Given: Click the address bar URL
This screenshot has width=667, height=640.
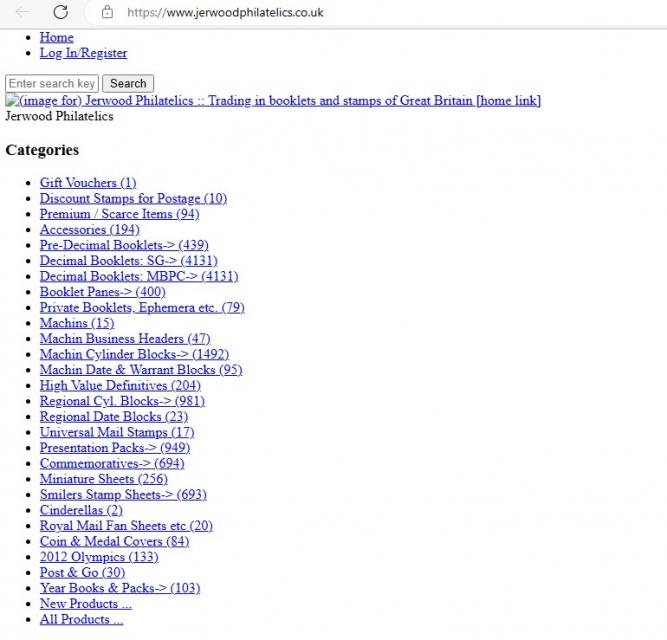Looking at the screenshot, I should click(225, 12).
